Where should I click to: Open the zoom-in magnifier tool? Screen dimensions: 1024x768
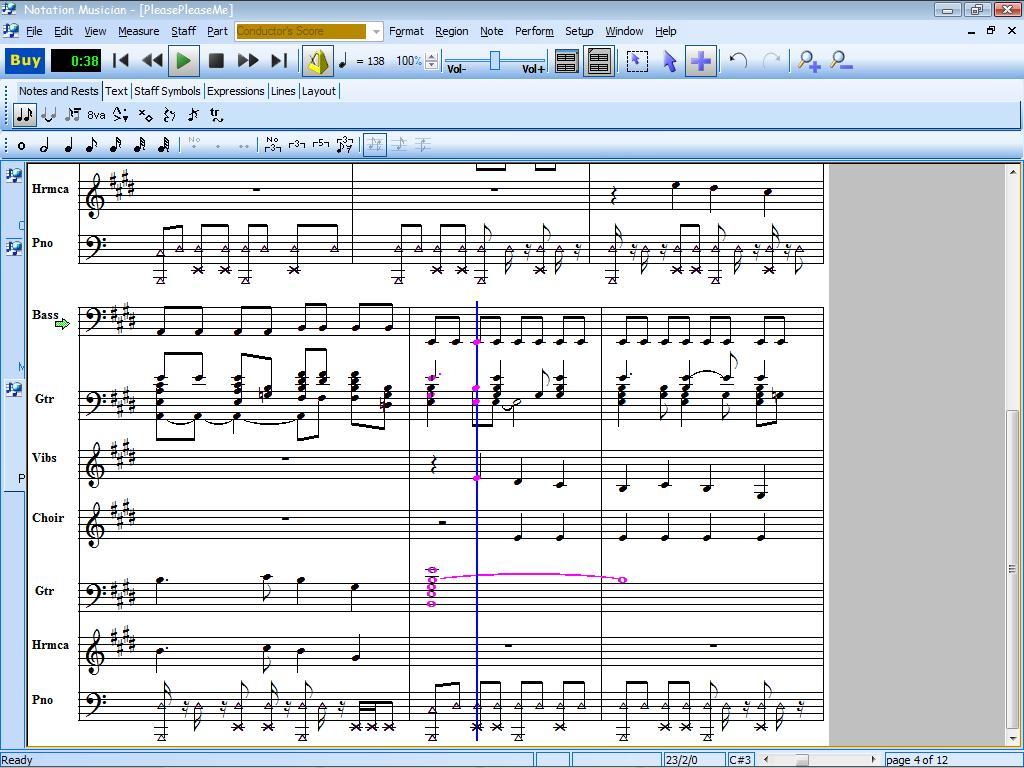[808, 61]
